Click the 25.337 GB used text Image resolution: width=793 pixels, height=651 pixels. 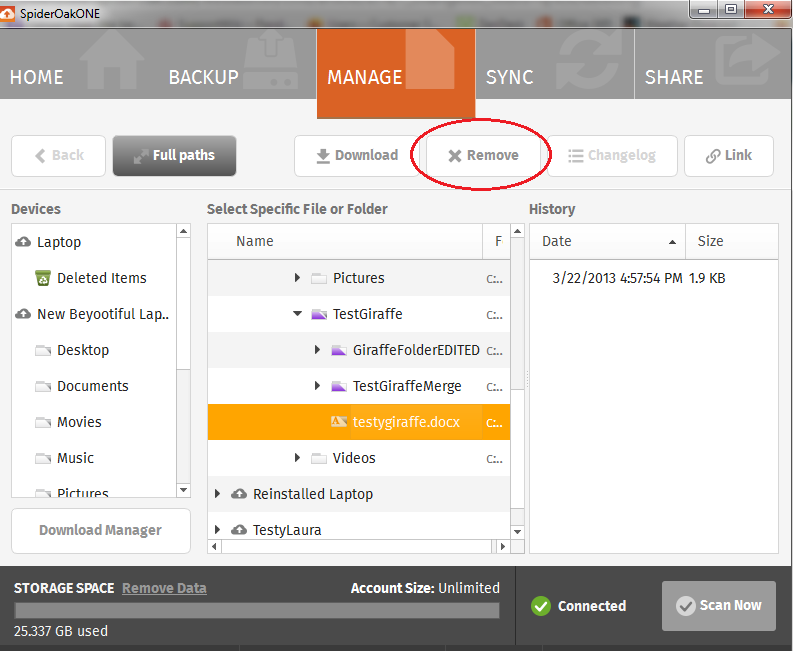tap(61, 631)
